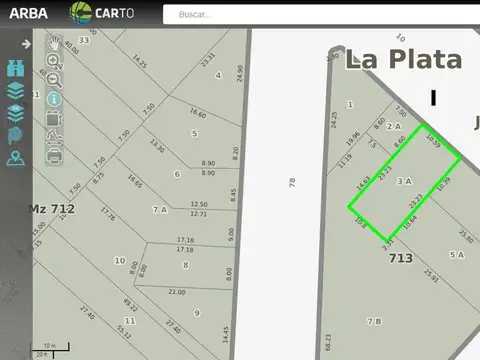480x360 pixels.
Task: Click the 24.25 dimension label
Action: click(x=334, y=120)
